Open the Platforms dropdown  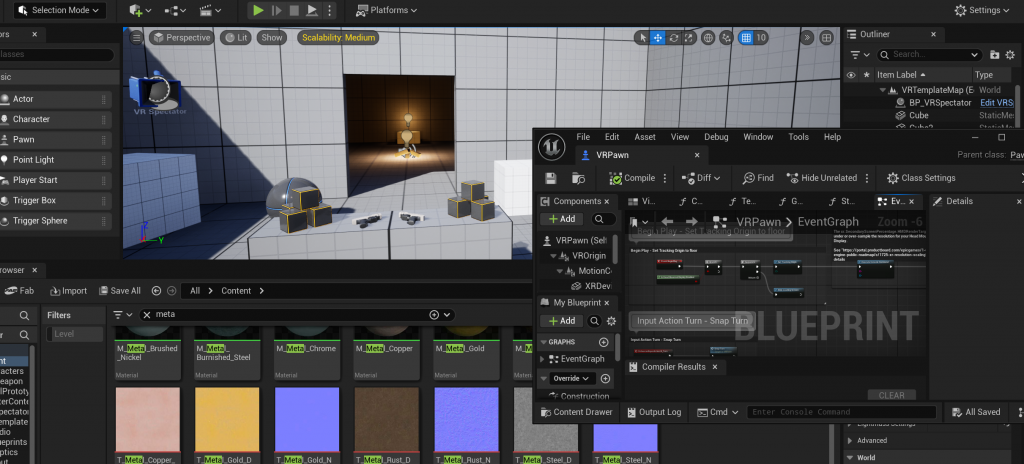[x=387, y=10]
